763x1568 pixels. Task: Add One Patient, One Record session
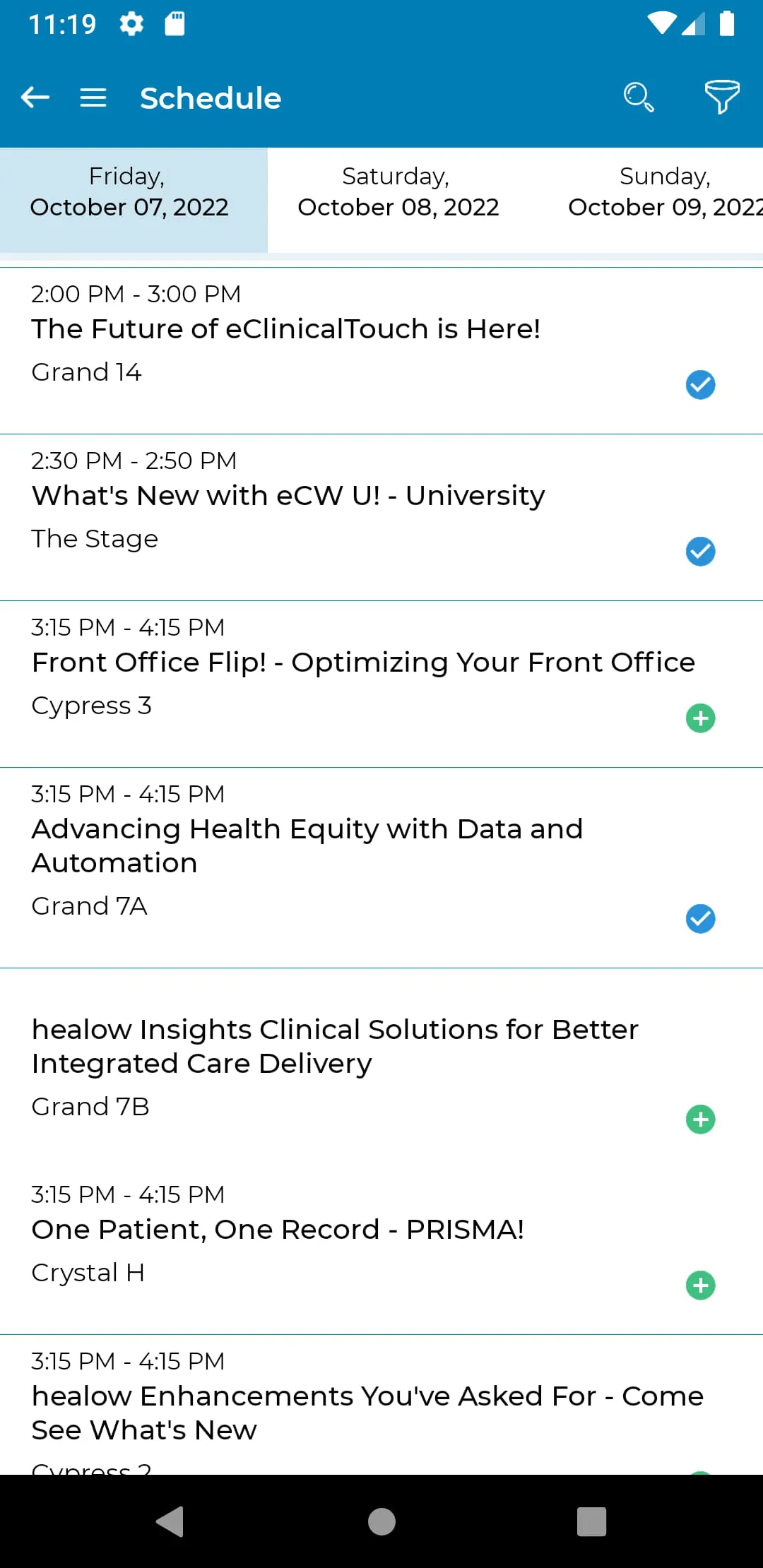(x=700, y=1285)
